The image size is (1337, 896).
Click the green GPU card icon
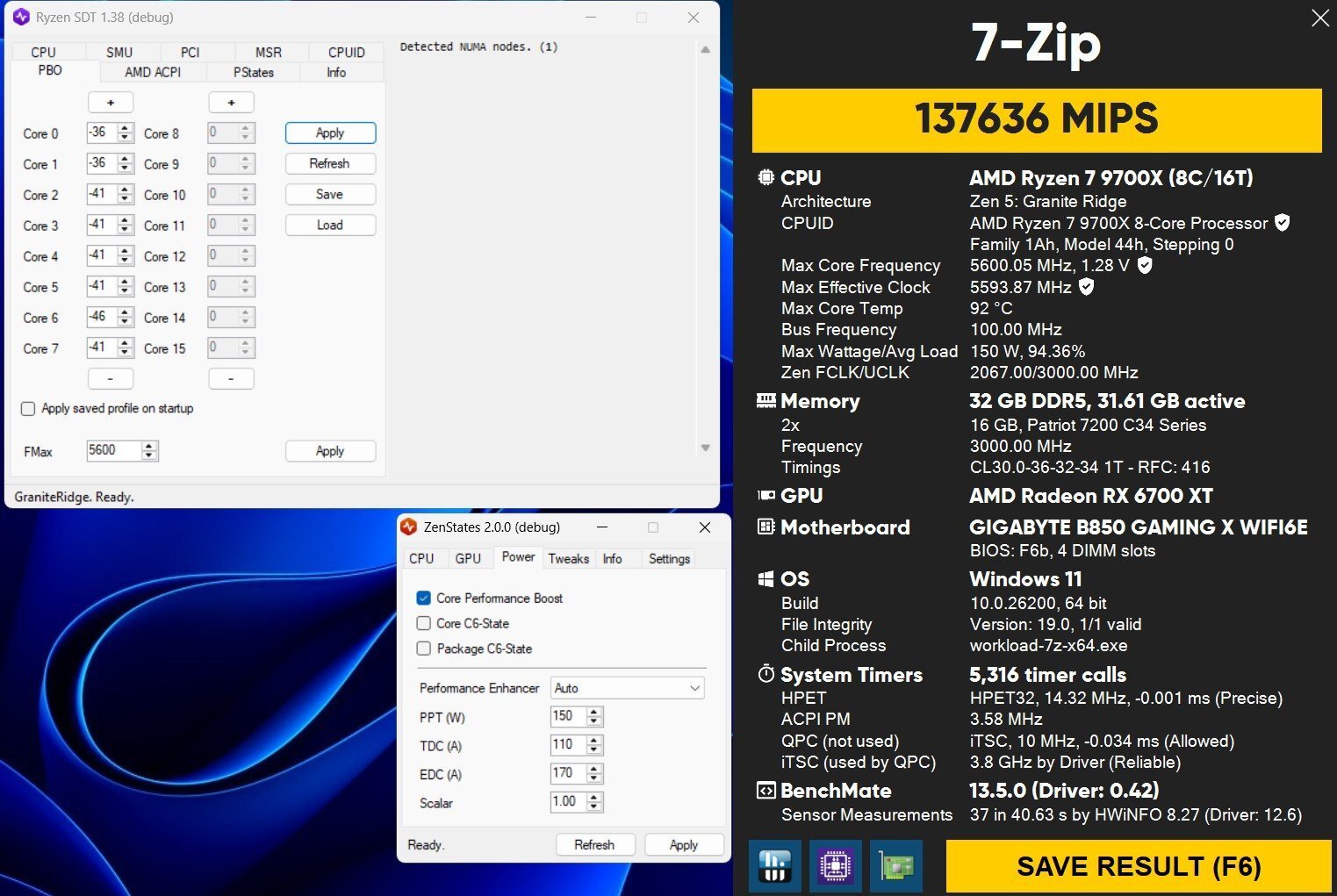tap(895, 866)
